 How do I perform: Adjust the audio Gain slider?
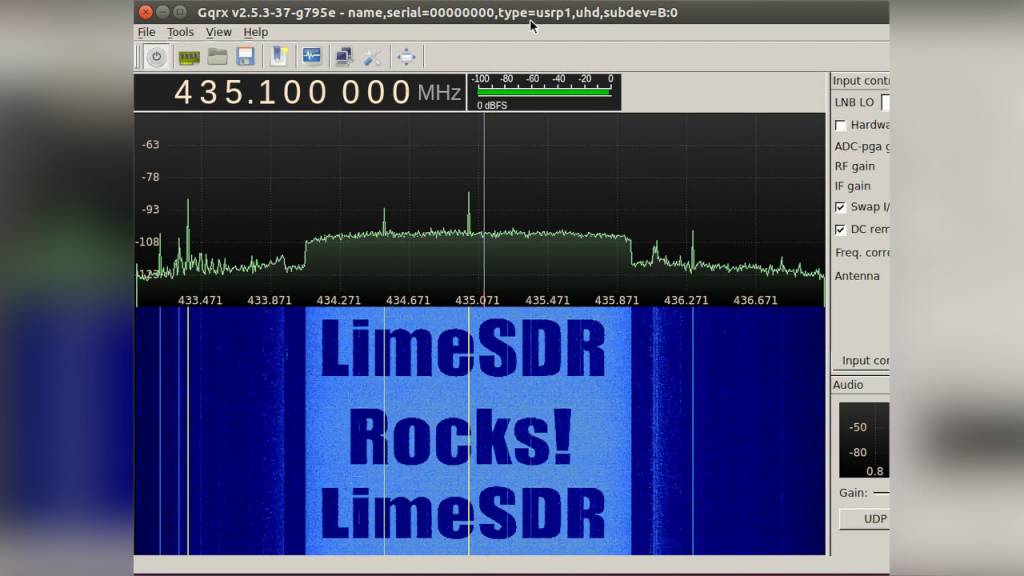click(x=881, y=493)
